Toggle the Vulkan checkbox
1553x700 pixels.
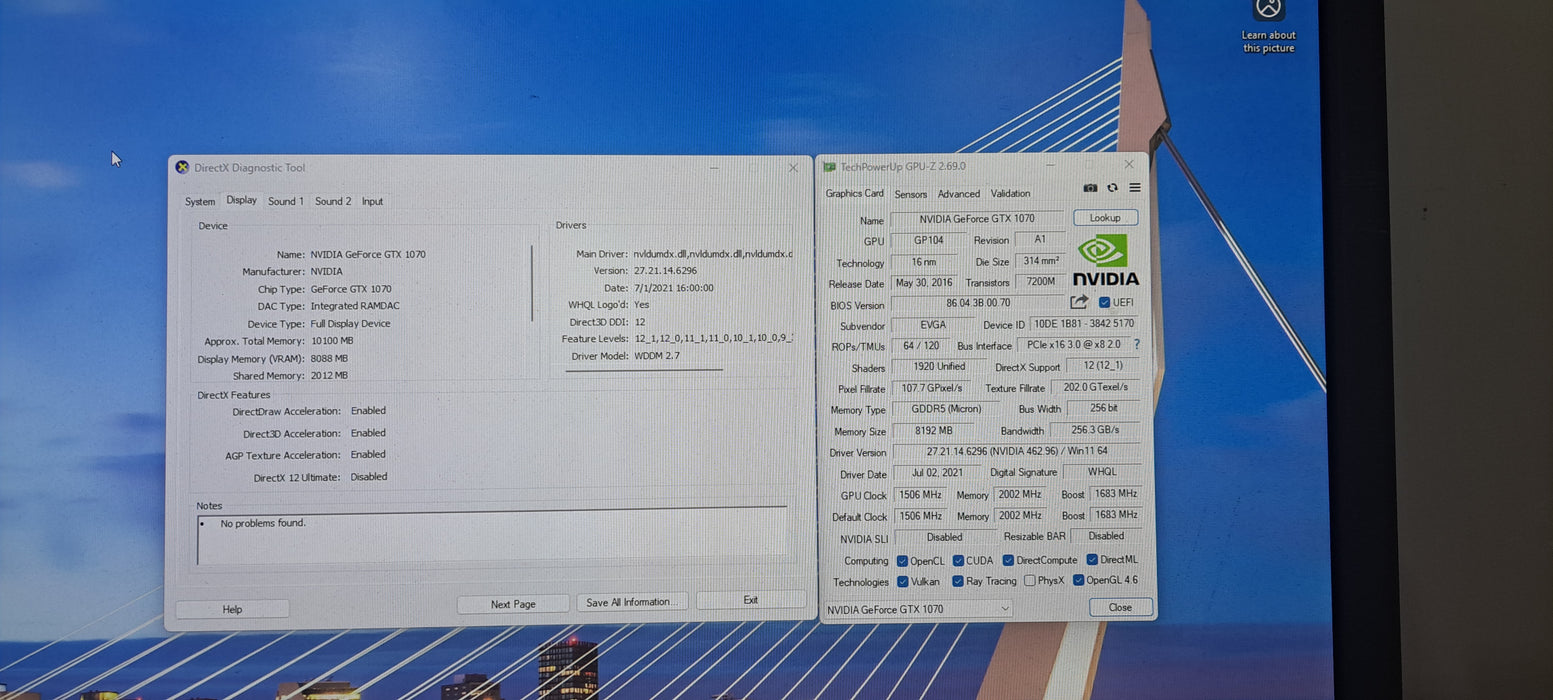click(903, 581)
